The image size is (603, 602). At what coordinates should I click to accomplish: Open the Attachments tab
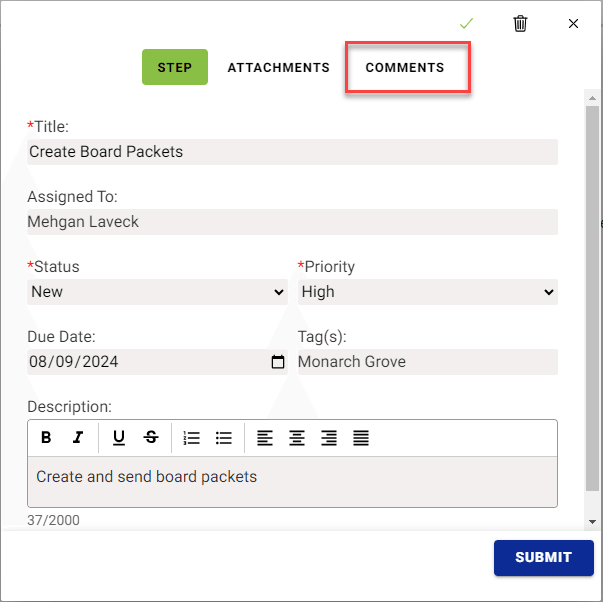pos(278,67)
